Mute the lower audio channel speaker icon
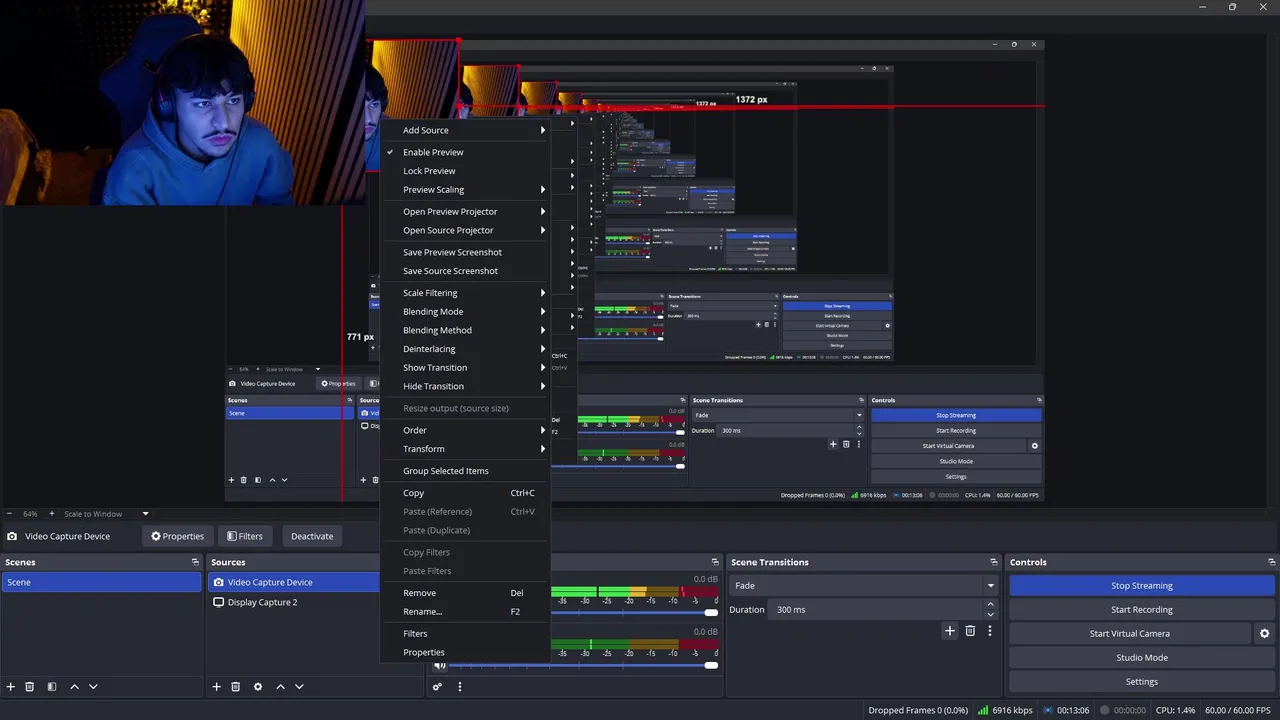 [440, 665]
